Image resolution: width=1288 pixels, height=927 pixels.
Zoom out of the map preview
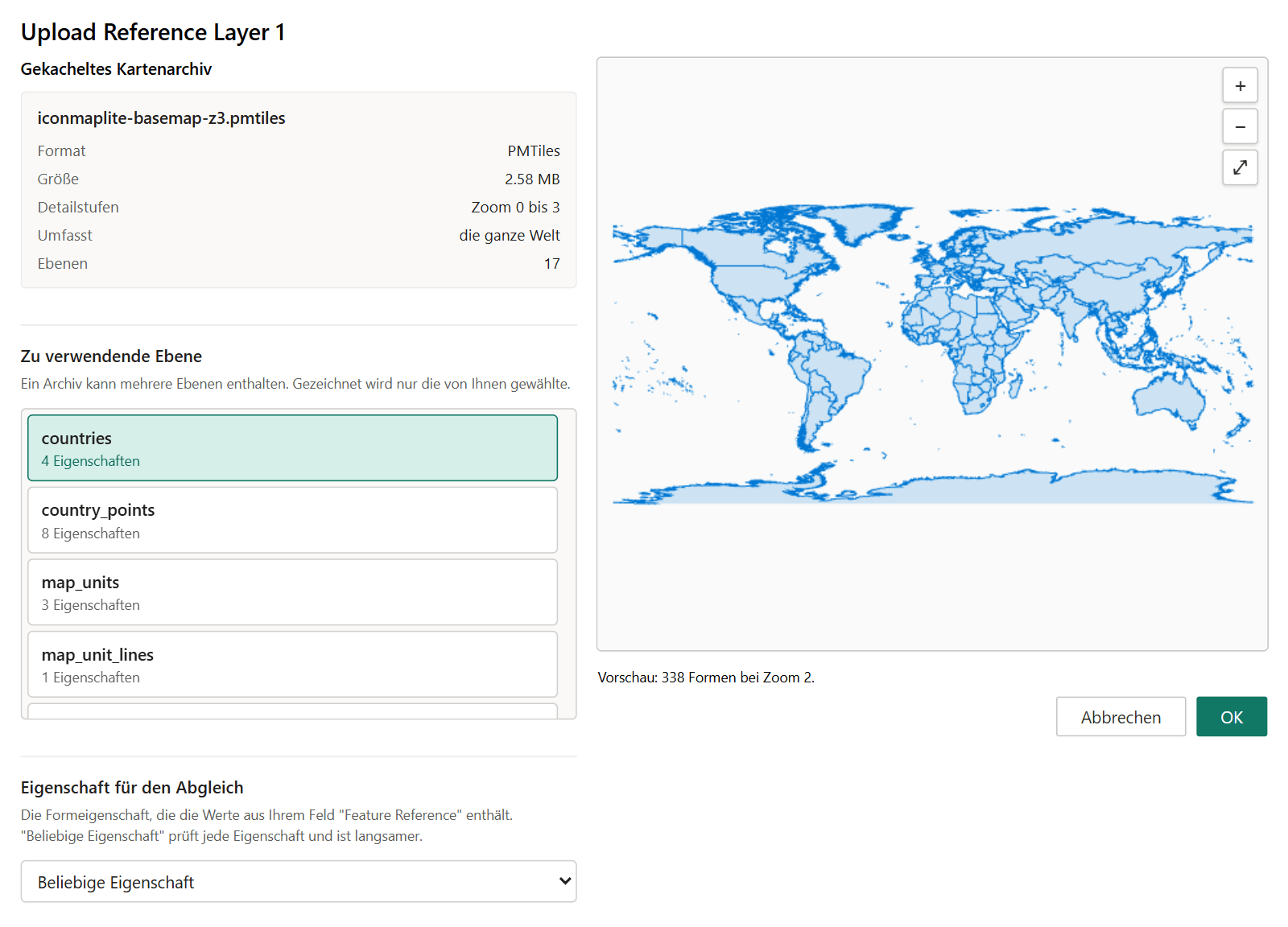(1240, 126)
